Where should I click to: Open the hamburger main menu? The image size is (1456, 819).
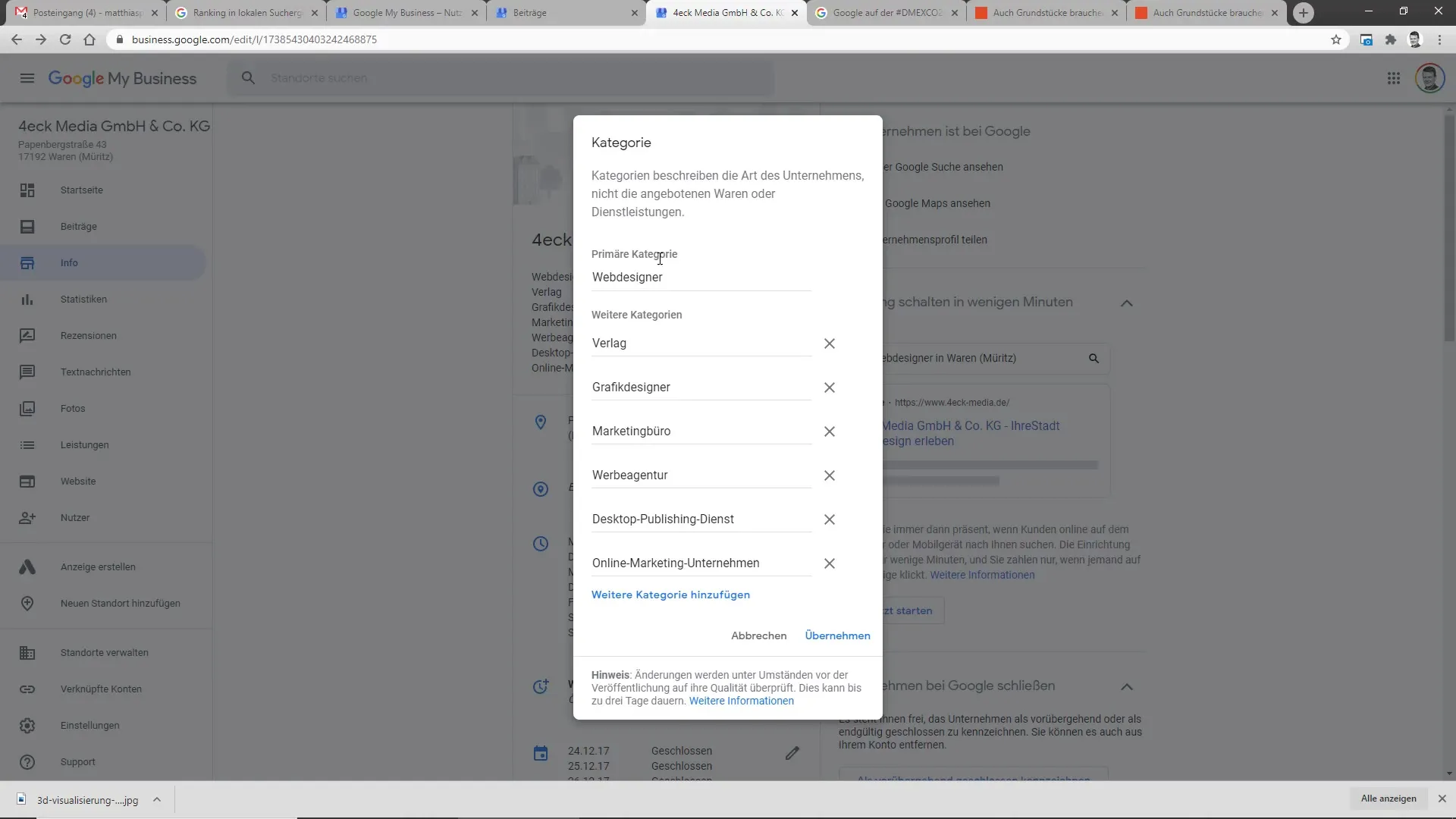tap(27, 78)
